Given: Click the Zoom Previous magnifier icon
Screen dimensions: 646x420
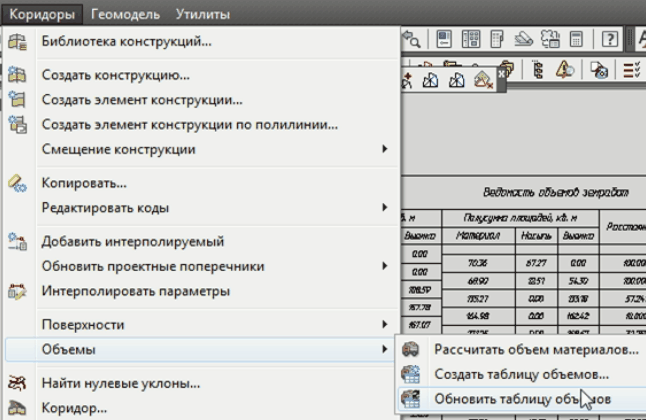Looking at the screenshot, I should pyautogui.click(x=411, y=40).
